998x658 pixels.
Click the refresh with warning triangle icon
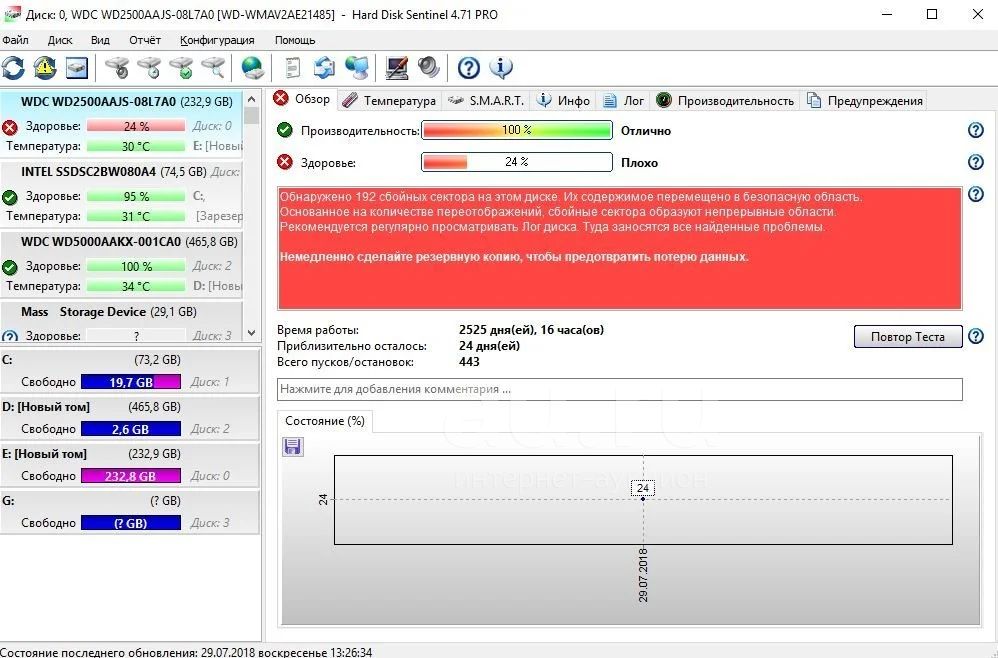point(45,67)
